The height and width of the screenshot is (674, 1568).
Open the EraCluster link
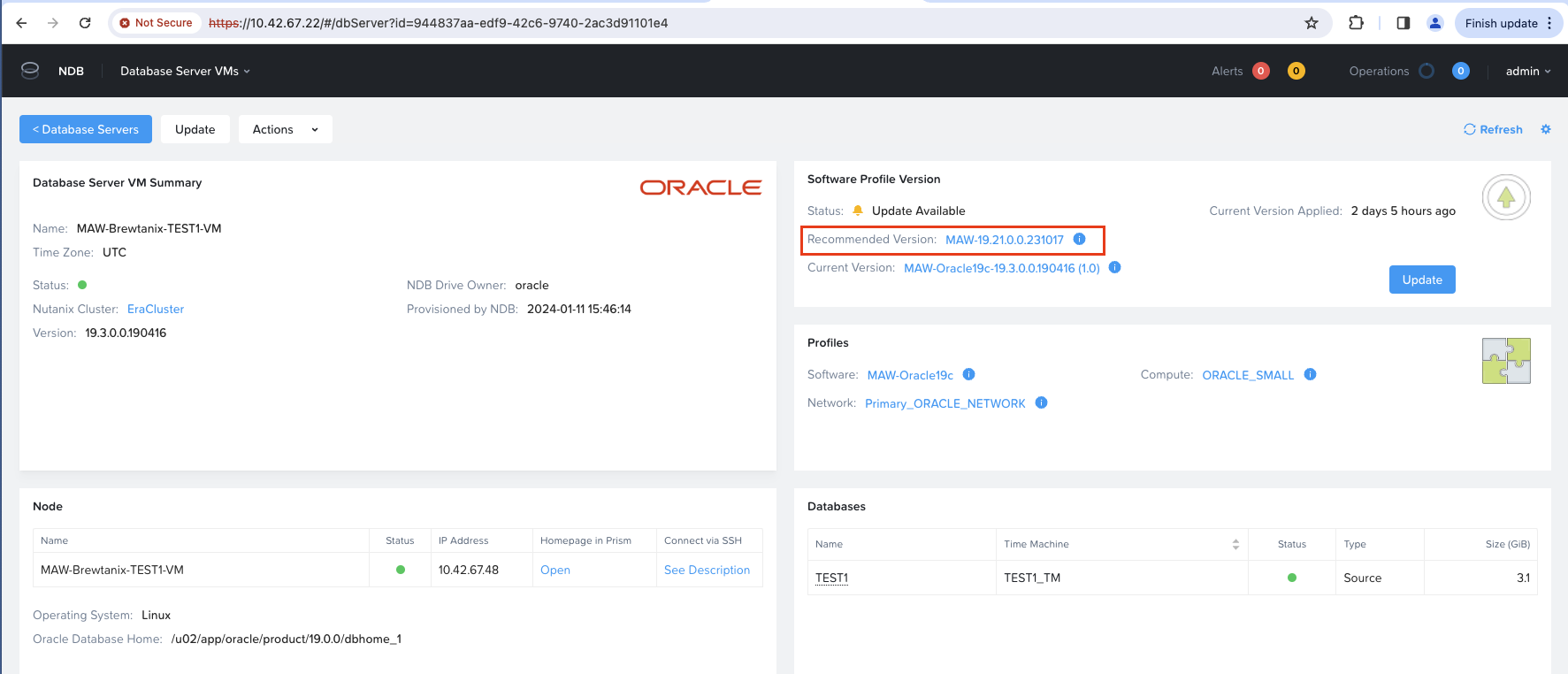pos(156,309)
